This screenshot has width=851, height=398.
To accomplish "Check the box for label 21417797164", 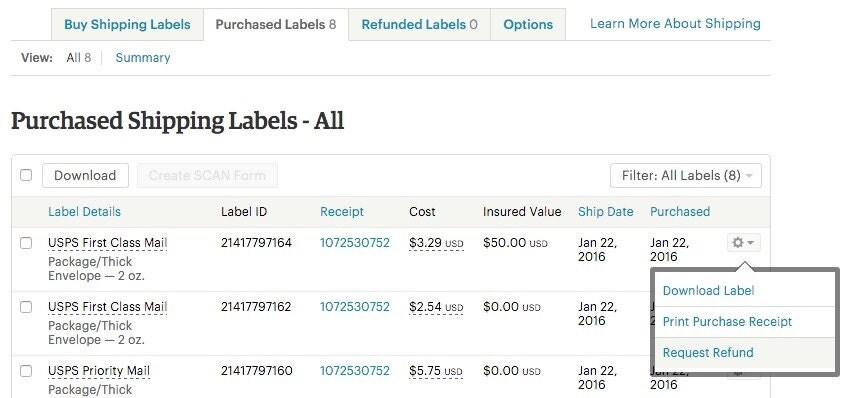I will pos(26,243).
